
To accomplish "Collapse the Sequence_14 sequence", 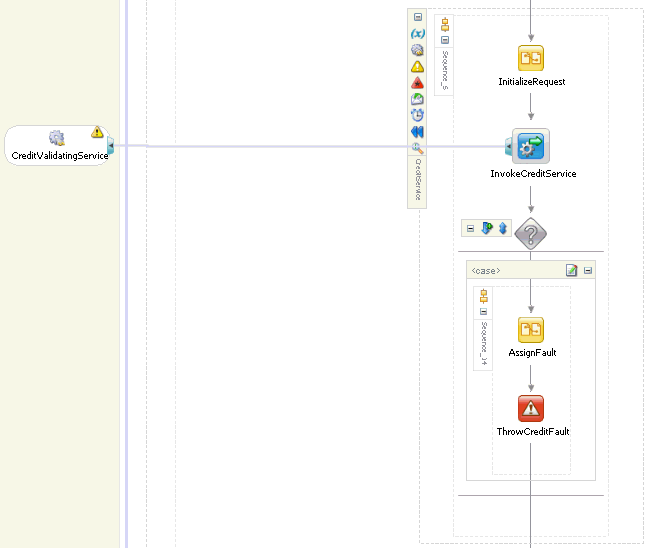I will 483,312.
